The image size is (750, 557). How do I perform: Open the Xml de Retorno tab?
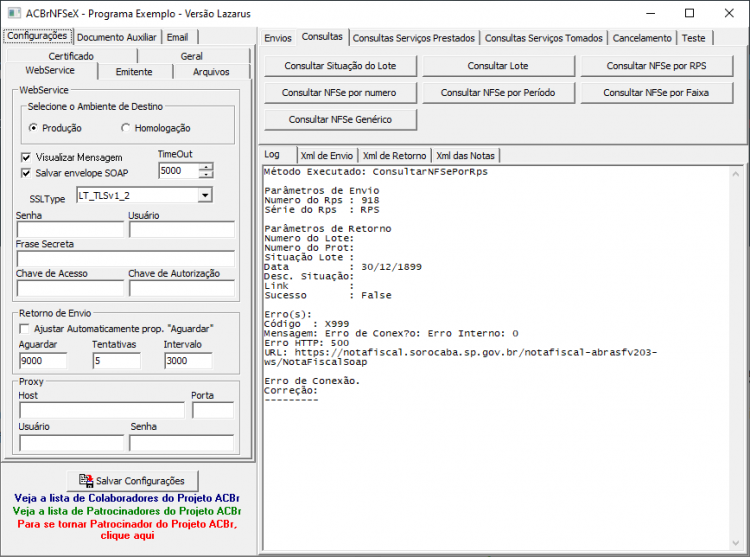(395, 156)
